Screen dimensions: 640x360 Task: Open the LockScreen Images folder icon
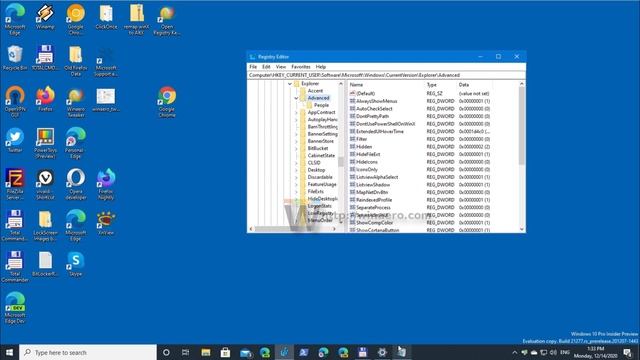[45, 225]
